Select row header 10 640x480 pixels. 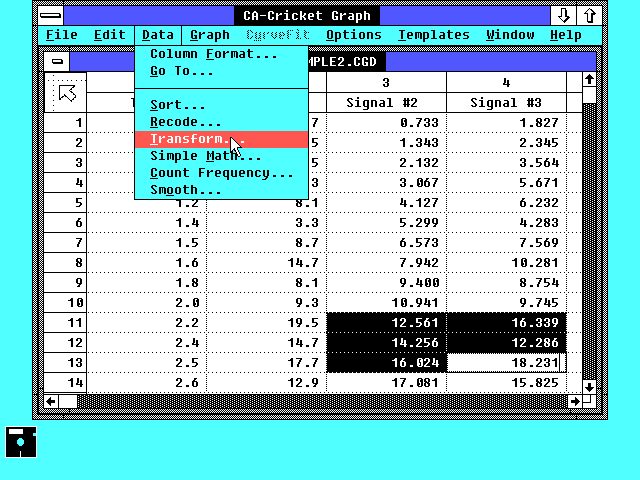pos(65,303)
